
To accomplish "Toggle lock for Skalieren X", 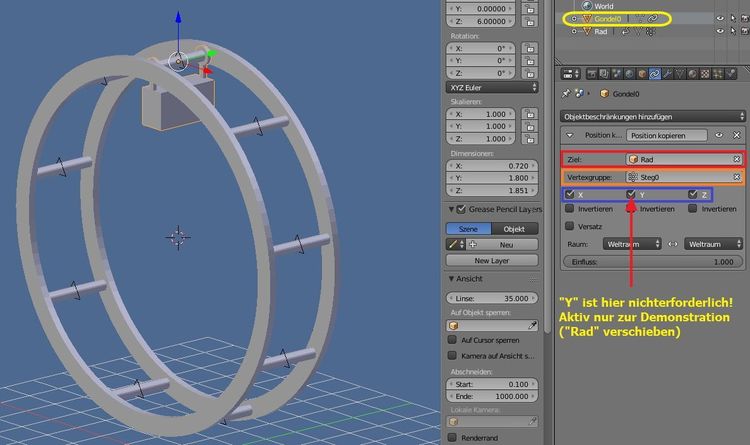I will click(529, 114).
